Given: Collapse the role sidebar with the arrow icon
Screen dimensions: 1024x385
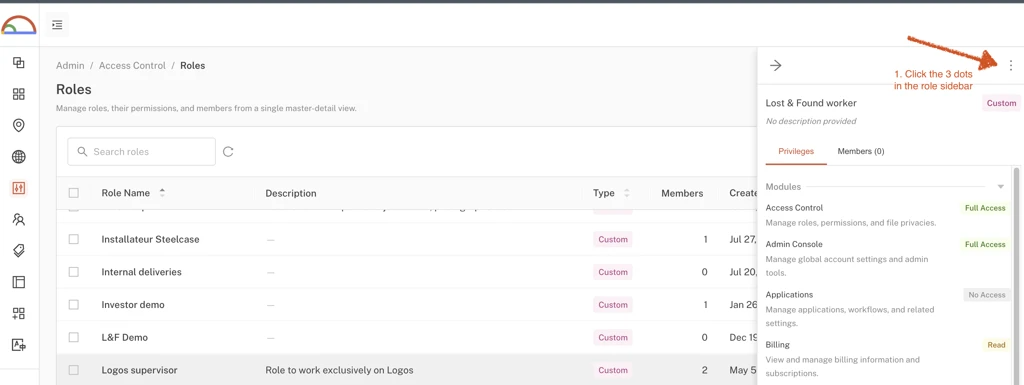Looking at the screenshot, I should point(775,65).
